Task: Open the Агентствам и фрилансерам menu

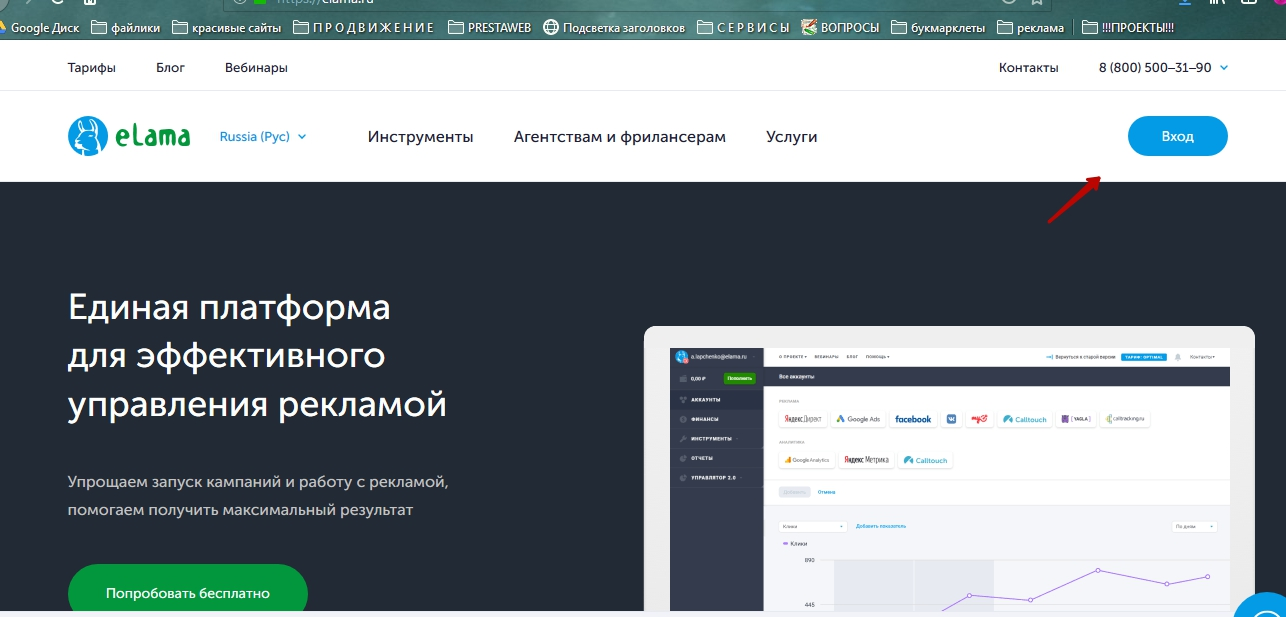Action: pos(620,137)
